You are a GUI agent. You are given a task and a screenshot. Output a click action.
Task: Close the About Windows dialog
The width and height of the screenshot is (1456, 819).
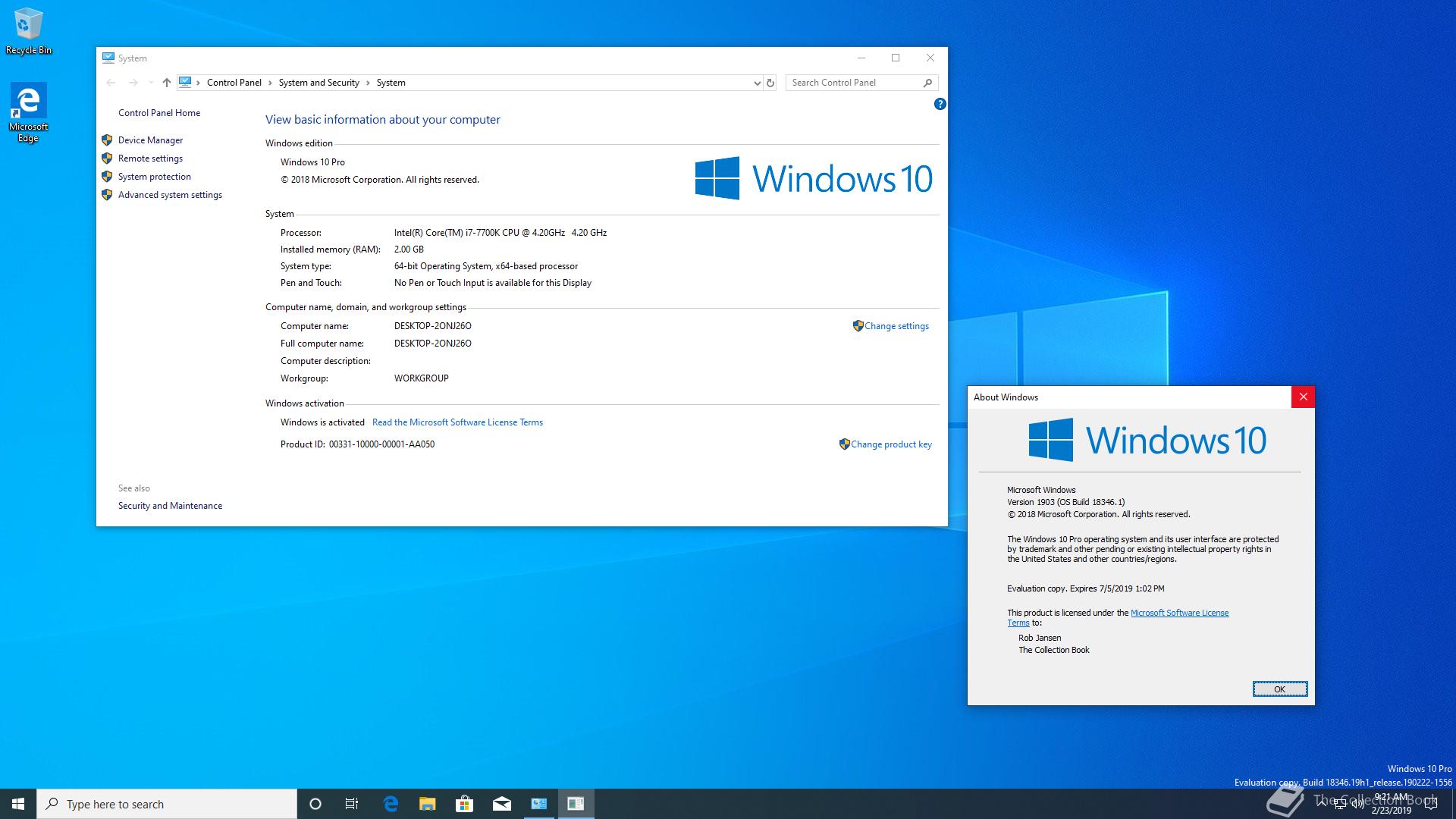[1303, 397]
